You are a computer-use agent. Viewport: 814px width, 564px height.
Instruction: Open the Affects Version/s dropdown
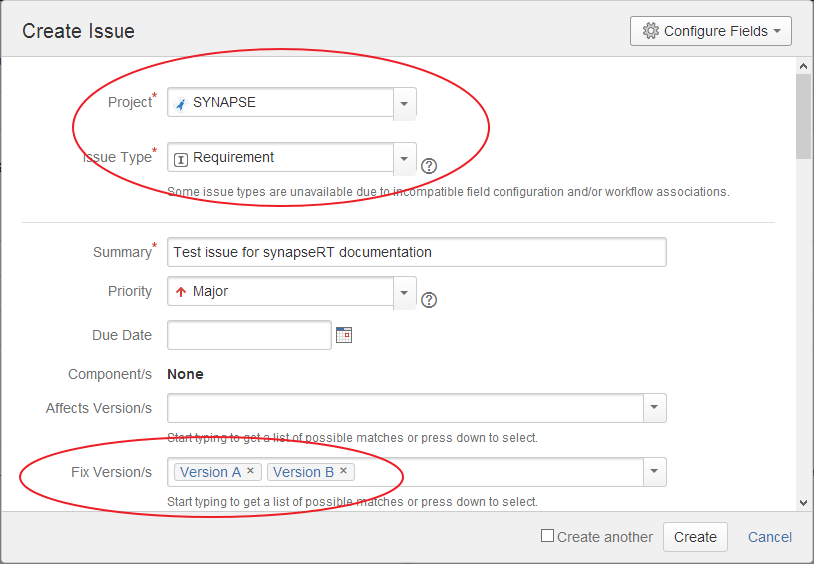tap(654, 408)
